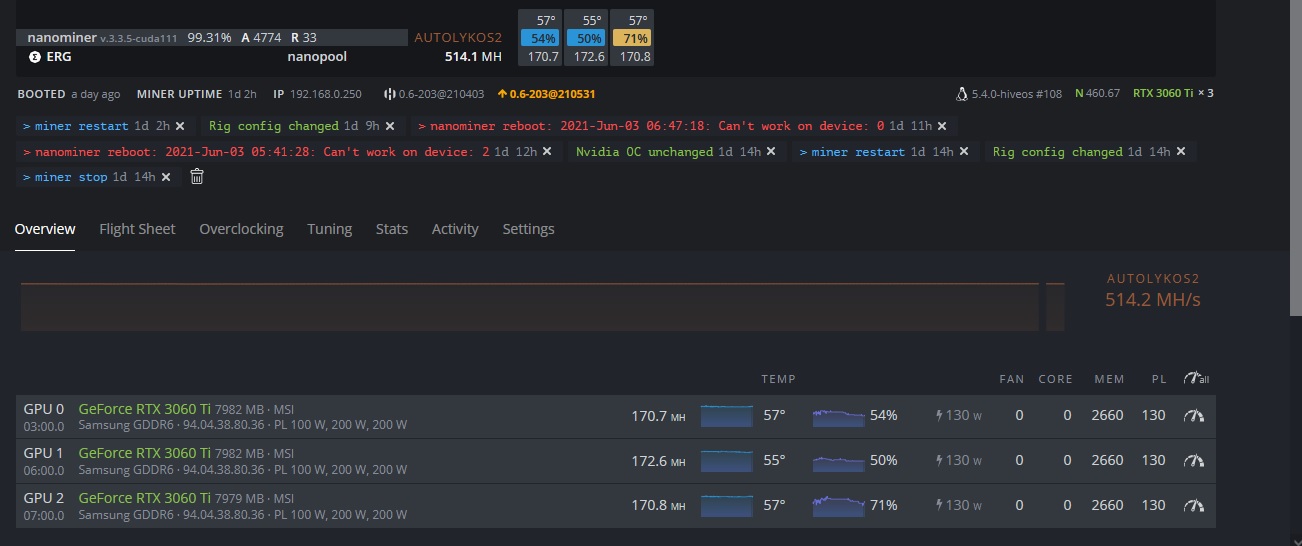Screen dimensions: 1302x546
Task: Open overclock gauge icon for GPU 2
Action: [x=1193, y=506]
